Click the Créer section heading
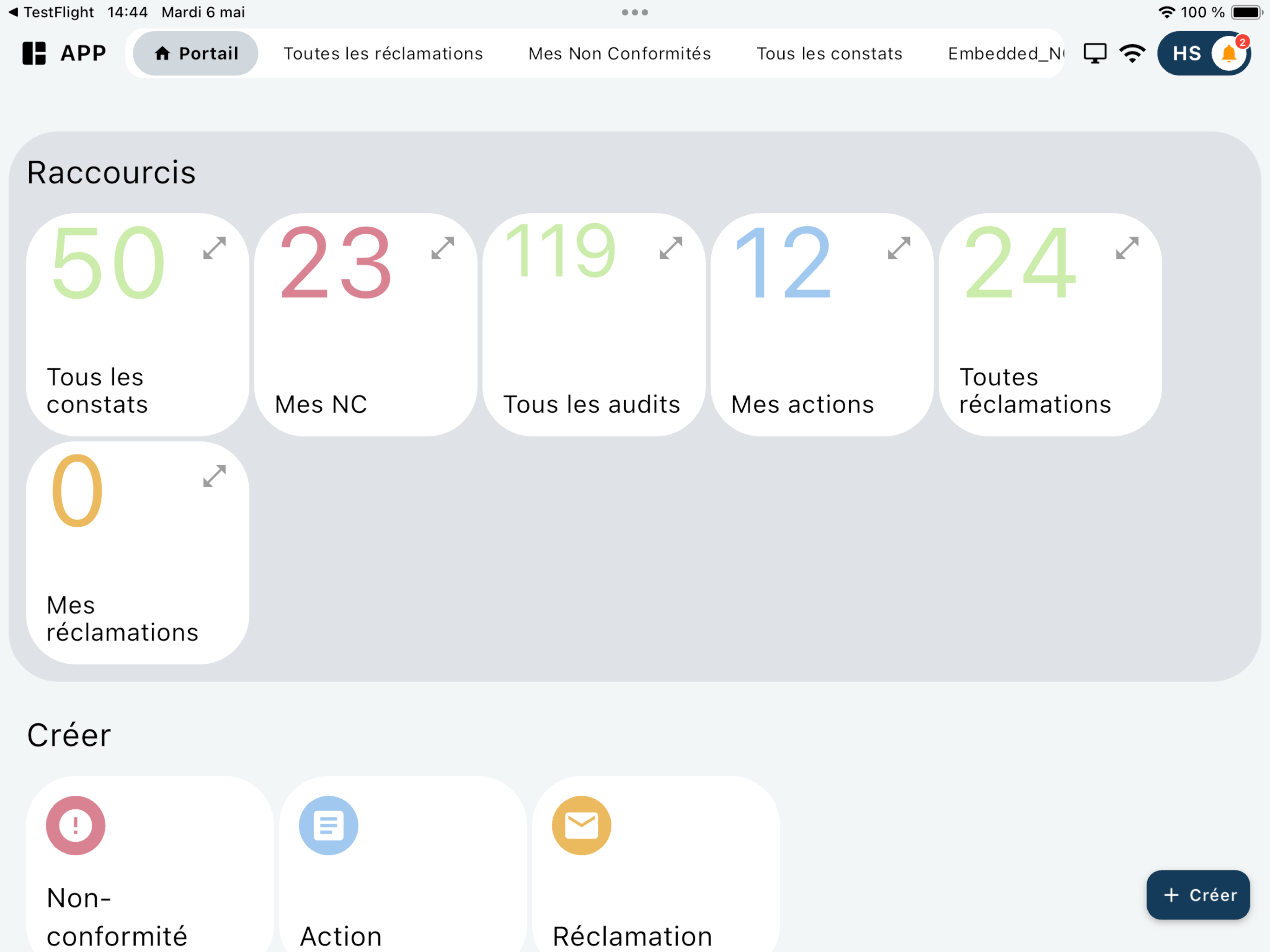Image resolution: width=1270 pixels, height=952 pixels. [x=69, y=735]
